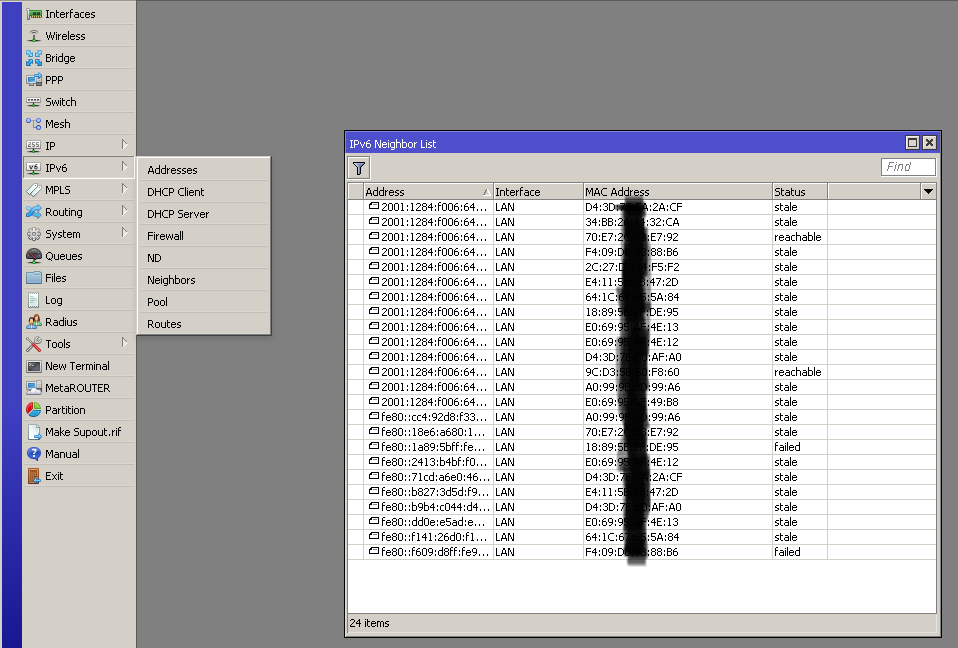958x648 pixels.
Task: Sort by the Interface column header
Action: click(x=538, y=191)
